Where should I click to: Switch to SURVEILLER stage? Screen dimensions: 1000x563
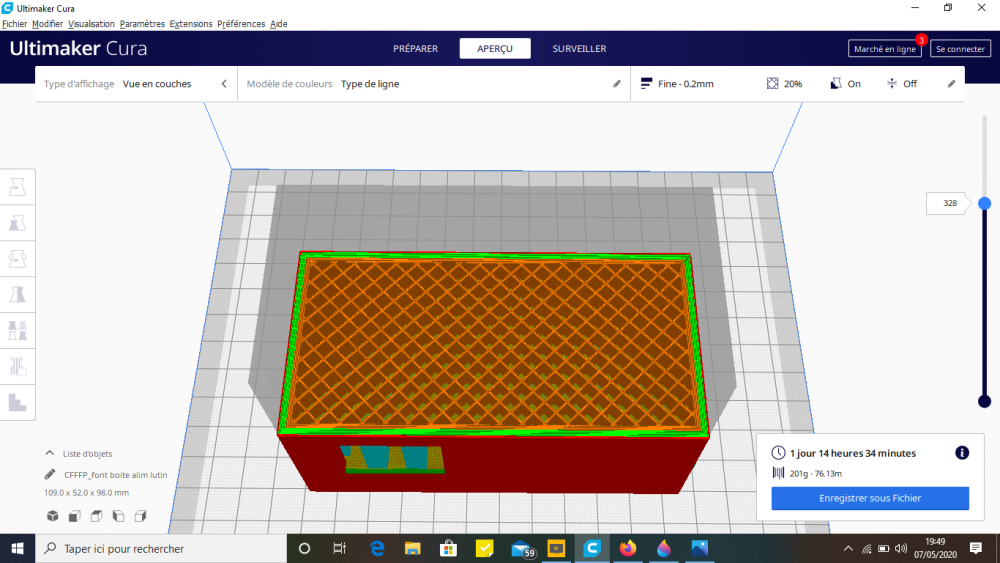(579, 48)
